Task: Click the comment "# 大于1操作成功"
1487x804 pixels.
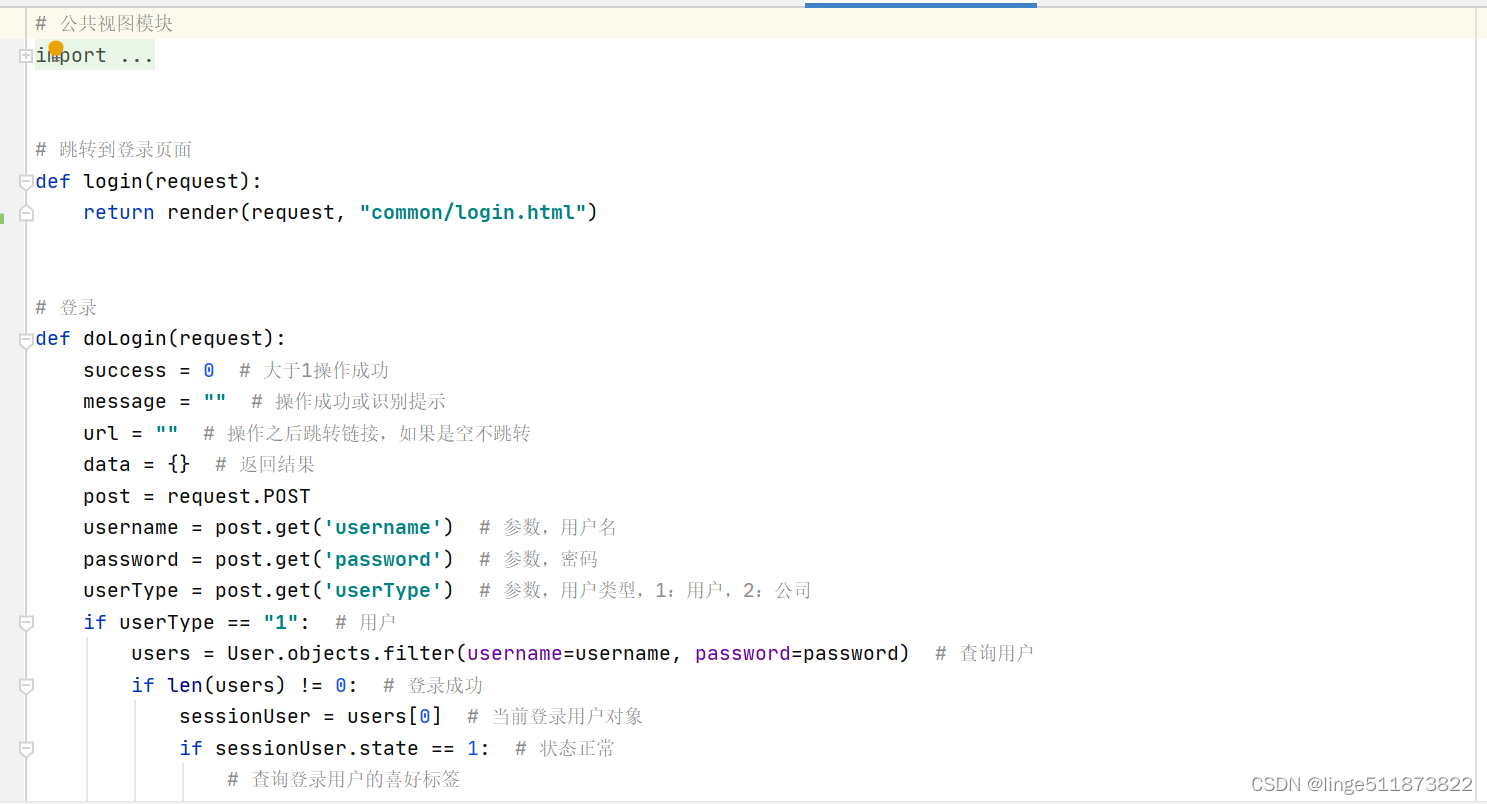Action: click(x=314, y=370)
